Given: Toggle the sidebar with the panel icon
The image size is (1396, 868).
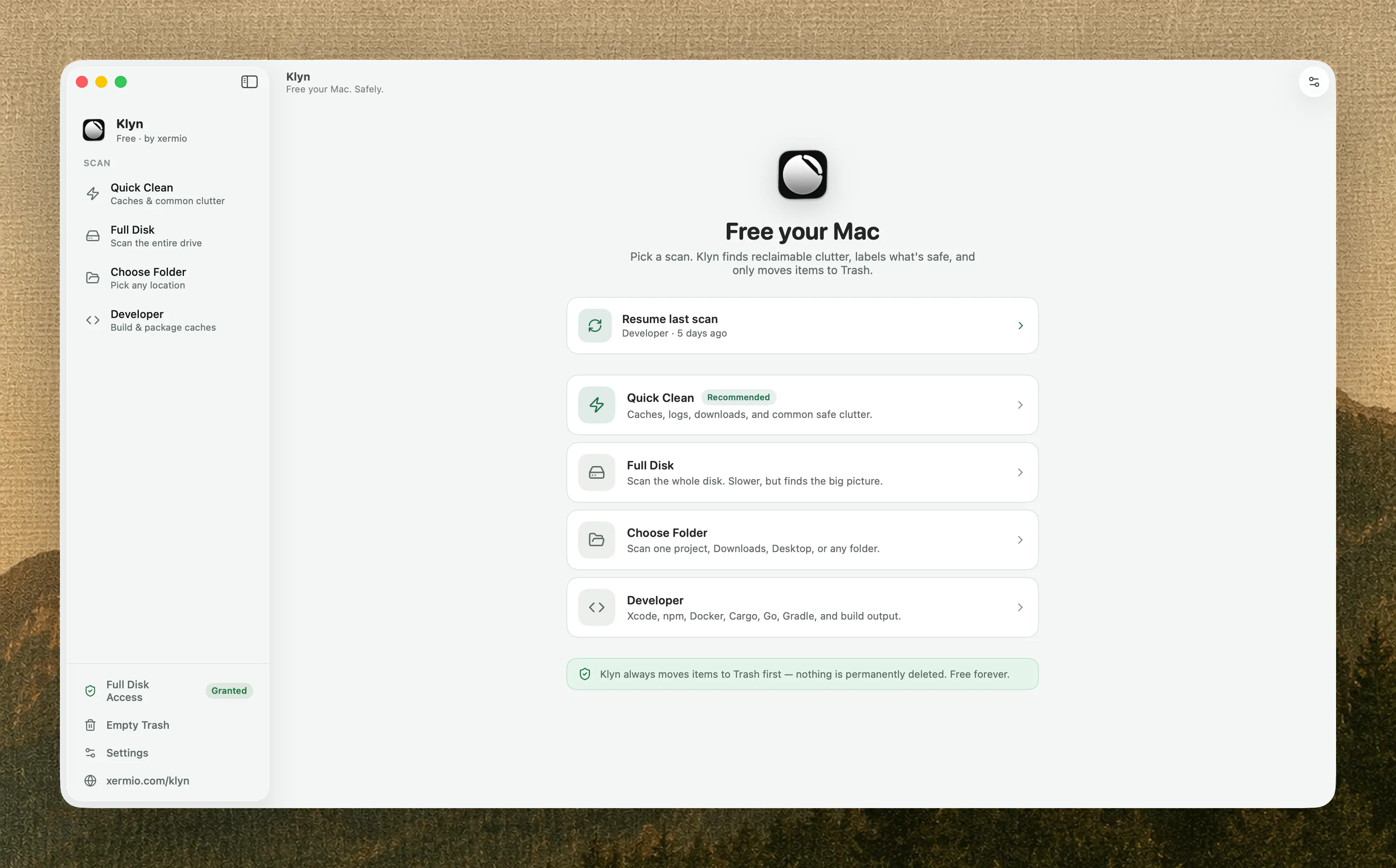Looking at the screenshot, I should (249, 82).
